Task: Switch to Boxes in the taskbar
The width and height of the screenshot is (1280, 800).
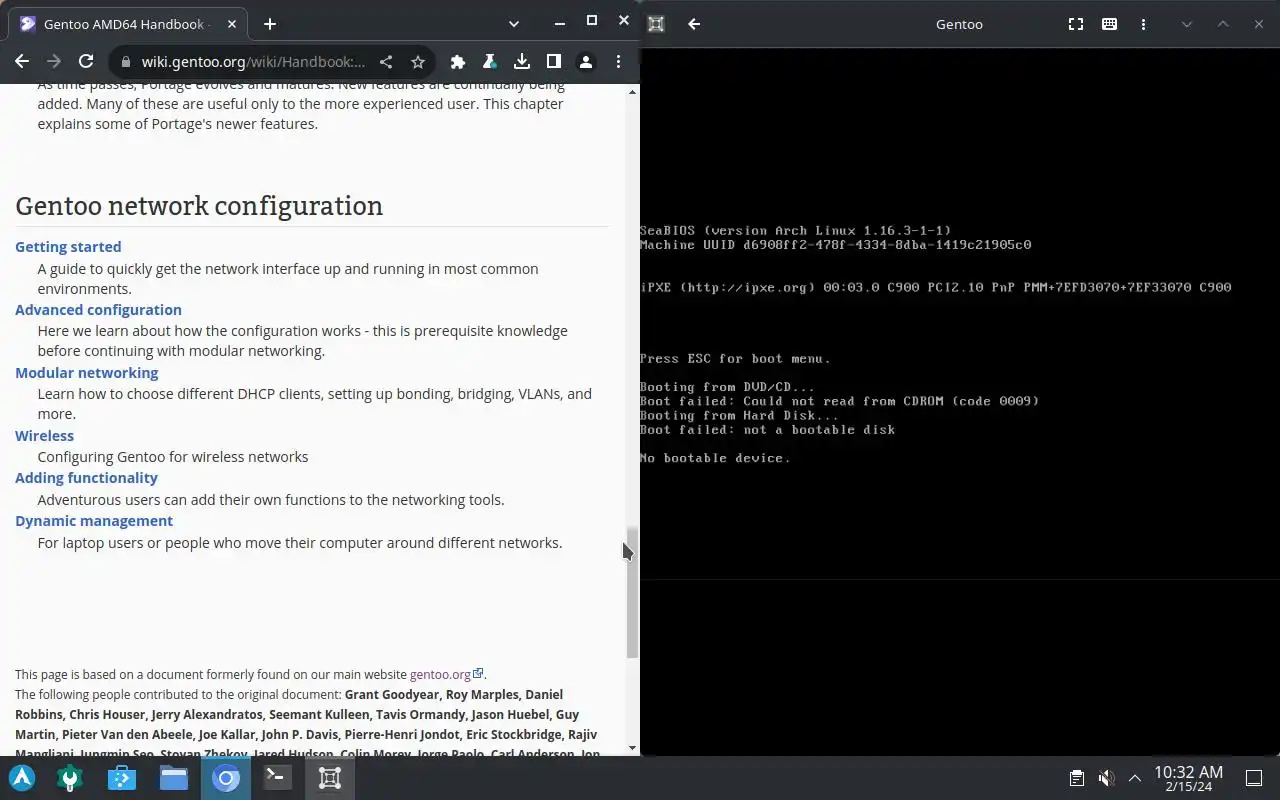Action: click(330, 778)
